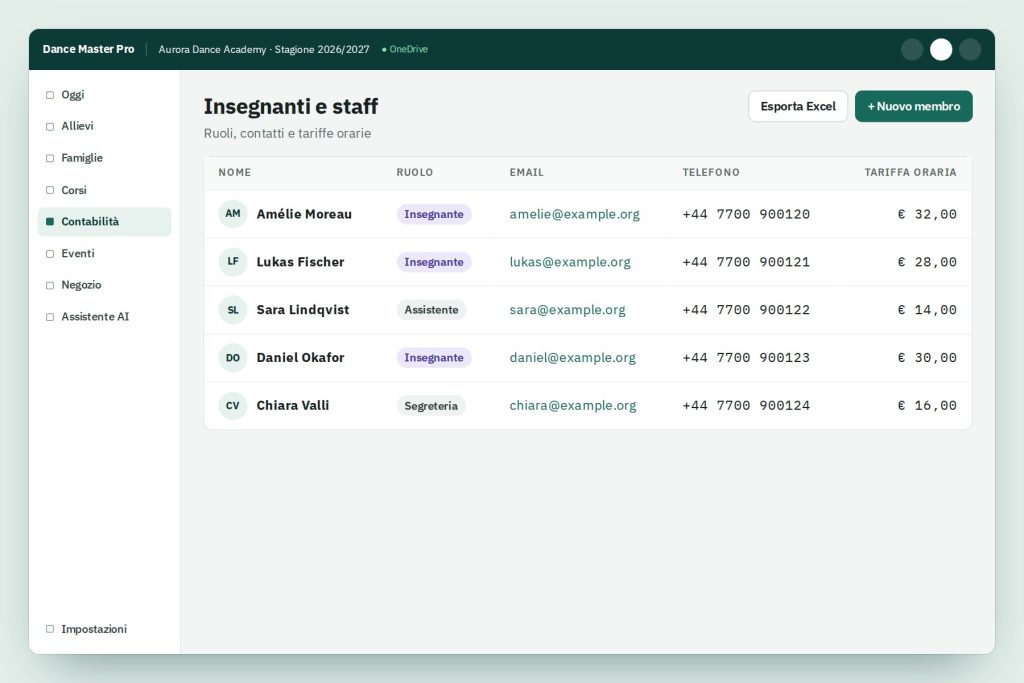Click the € 16,00 hourly rate
The height and width of the screenshot is (683, 1024).
tap(927, 405)
